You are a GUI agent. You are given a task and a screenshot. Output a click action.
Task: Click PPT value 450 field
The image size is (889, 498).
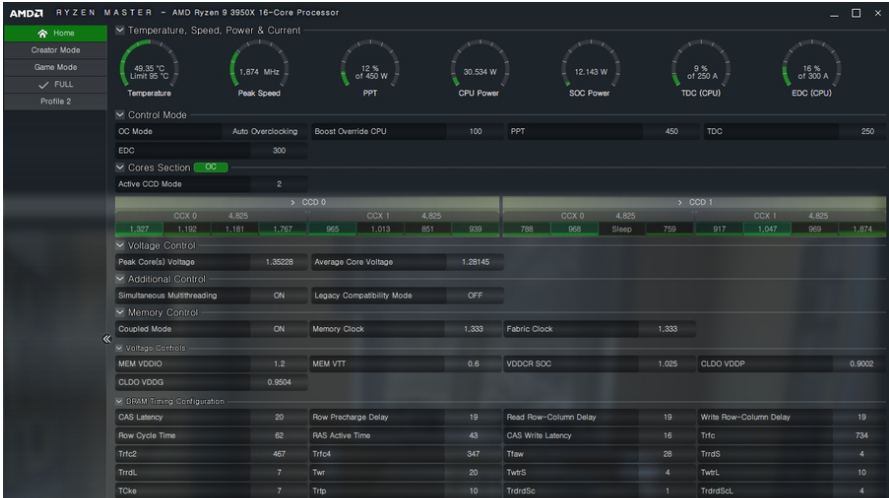671,131
